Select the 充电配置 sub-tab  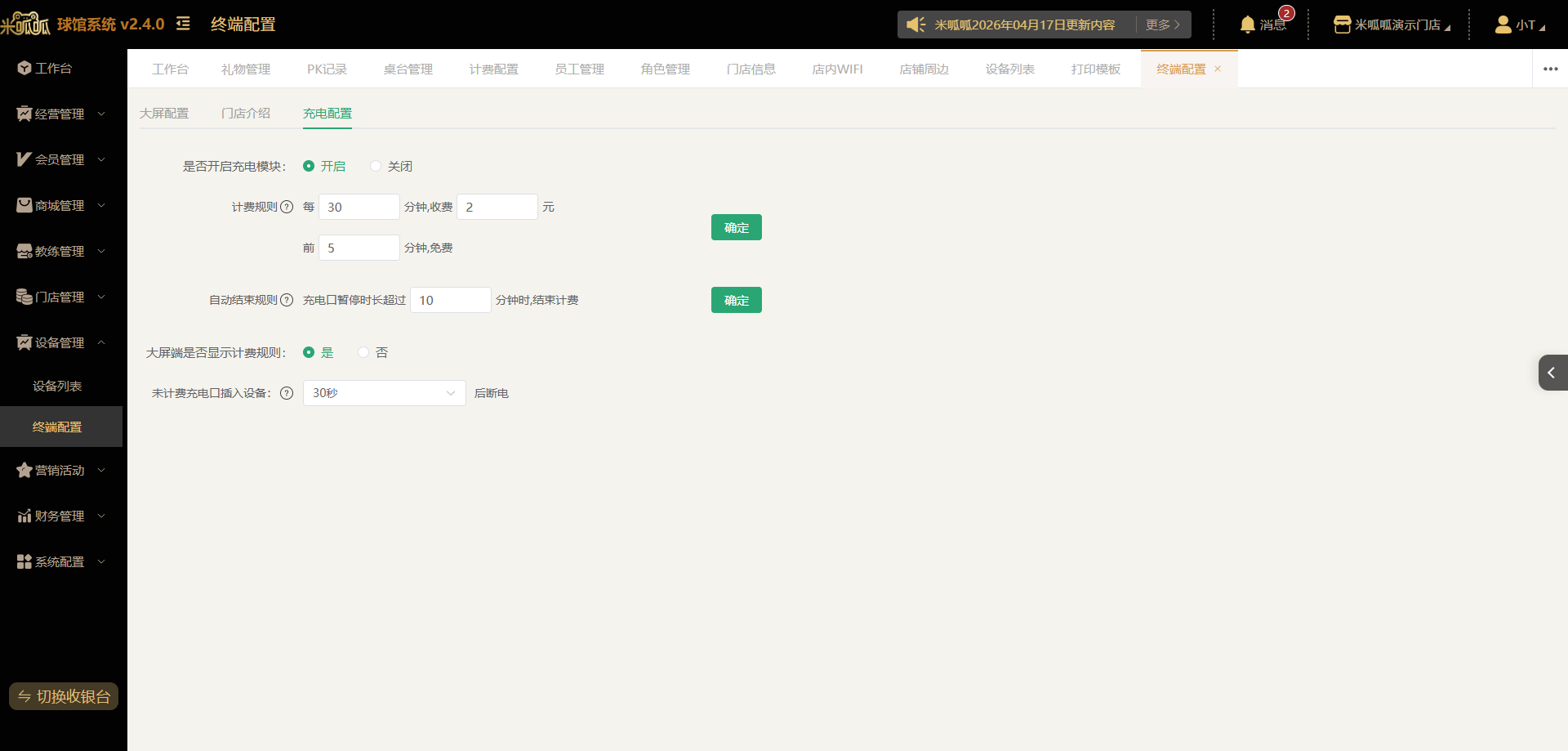327,113
